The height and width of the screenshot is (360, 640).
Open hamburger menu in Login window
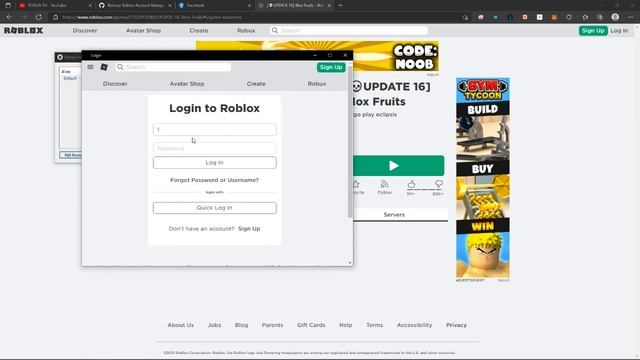click(90, 67)
